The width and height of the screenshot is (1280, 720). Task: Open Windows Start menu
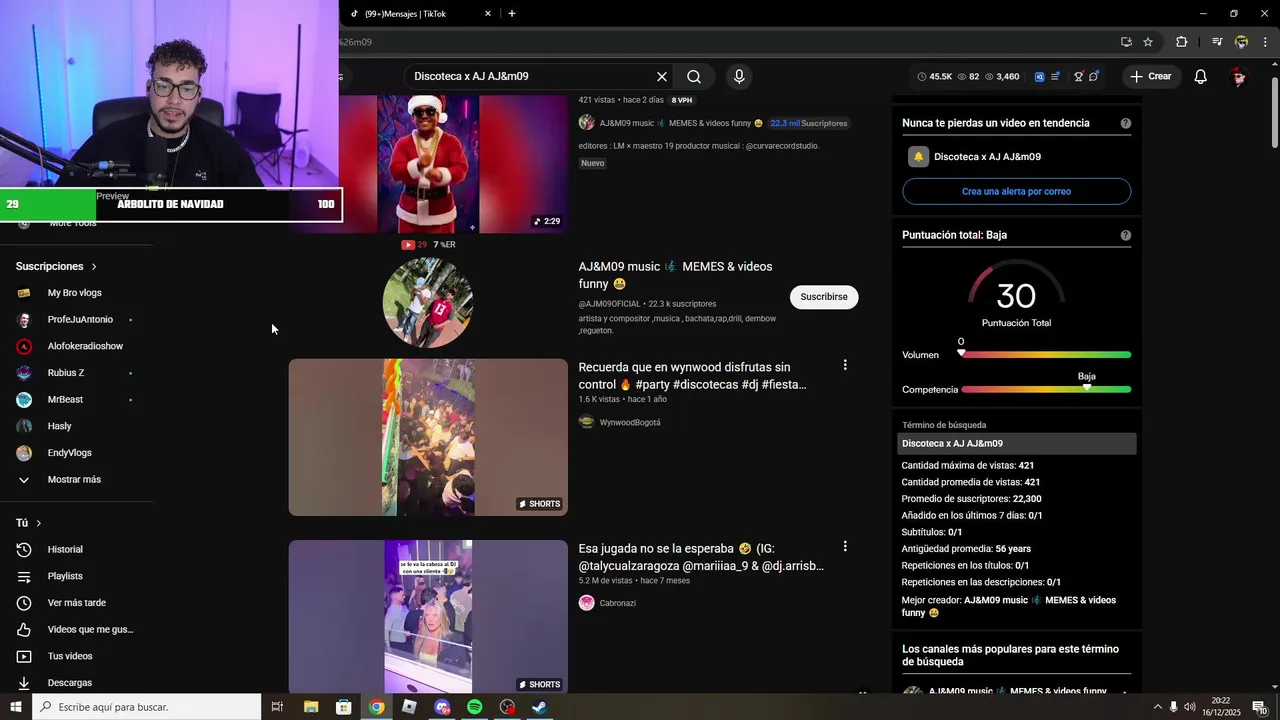click(15, 707)
